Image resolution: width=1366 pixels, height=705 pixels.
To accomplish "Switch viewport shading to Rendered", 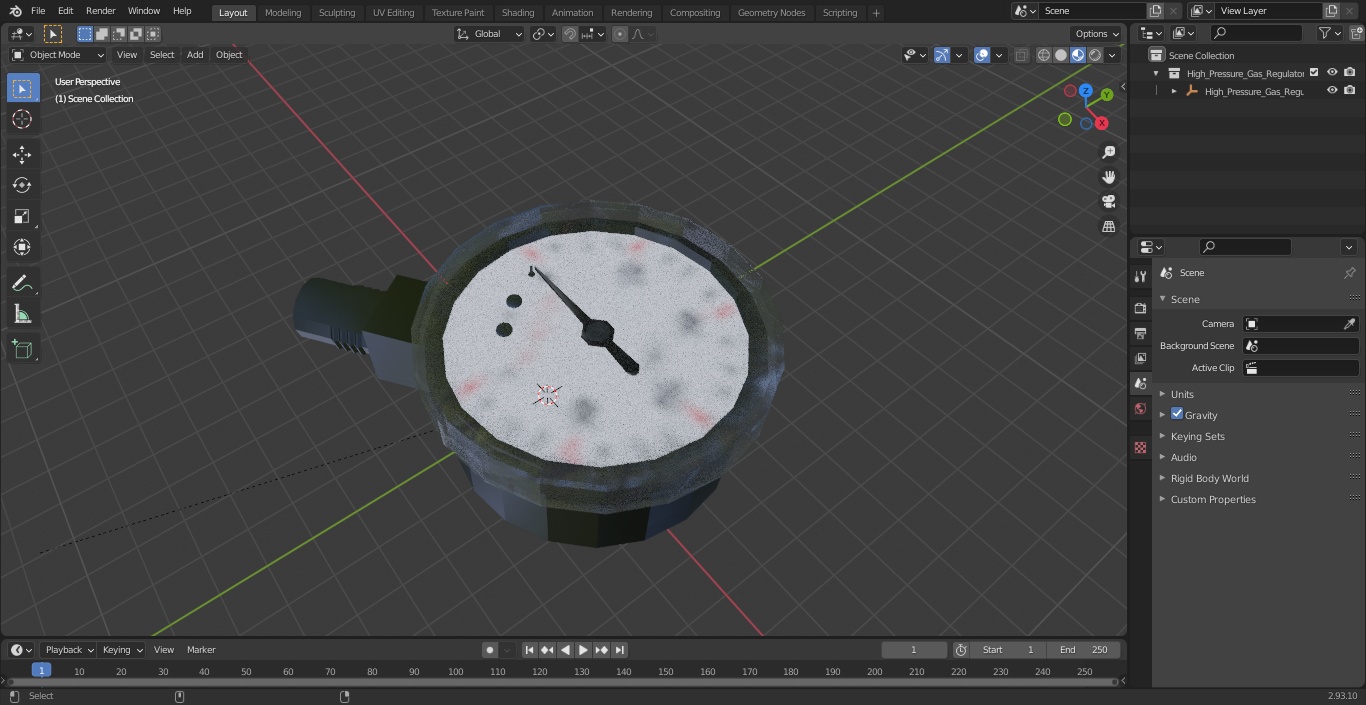I will [x=1095, y=55].
